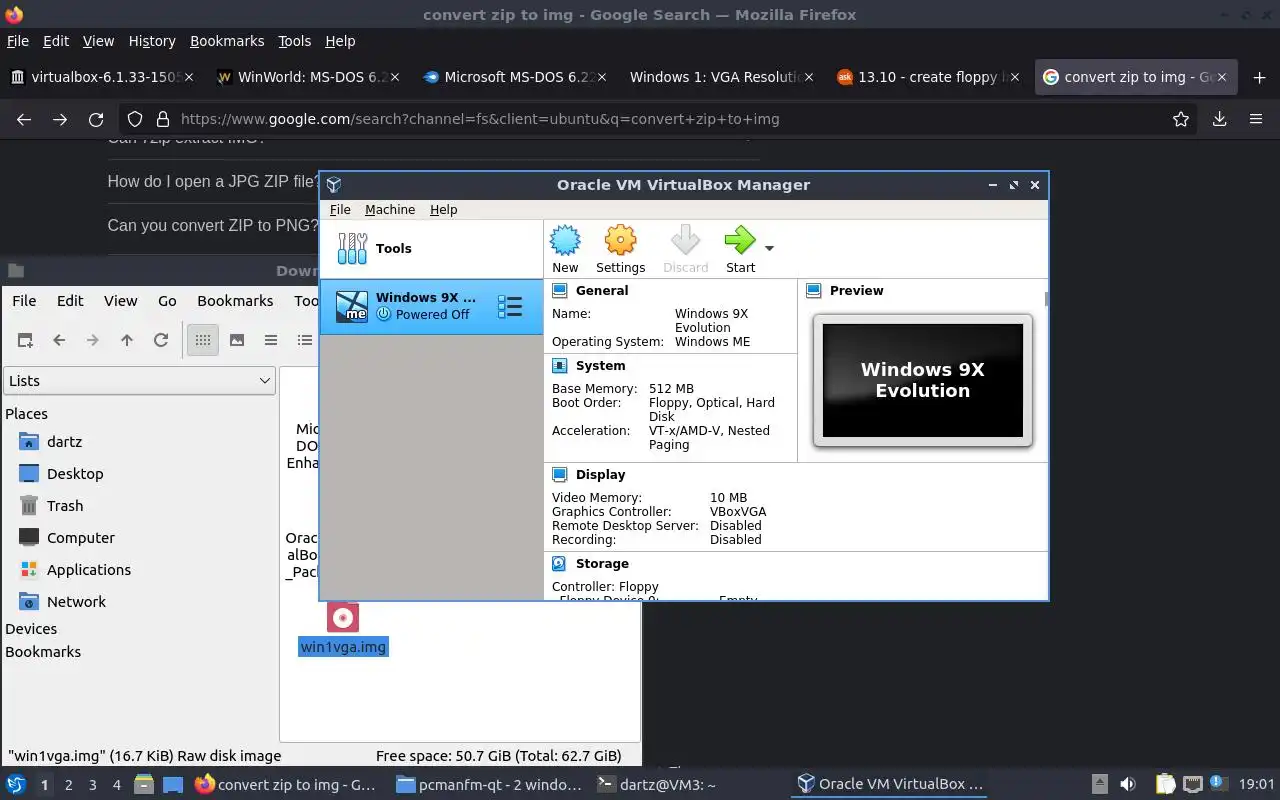
Task: Click the Display section header
Action: click(x=600, y=475)
